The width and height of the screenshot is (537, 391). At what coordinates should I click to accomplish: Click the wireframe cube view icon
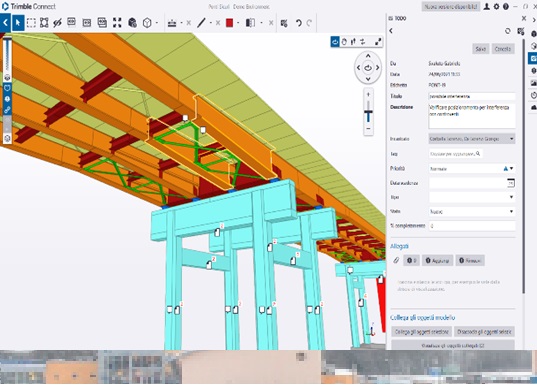(147, 23)
